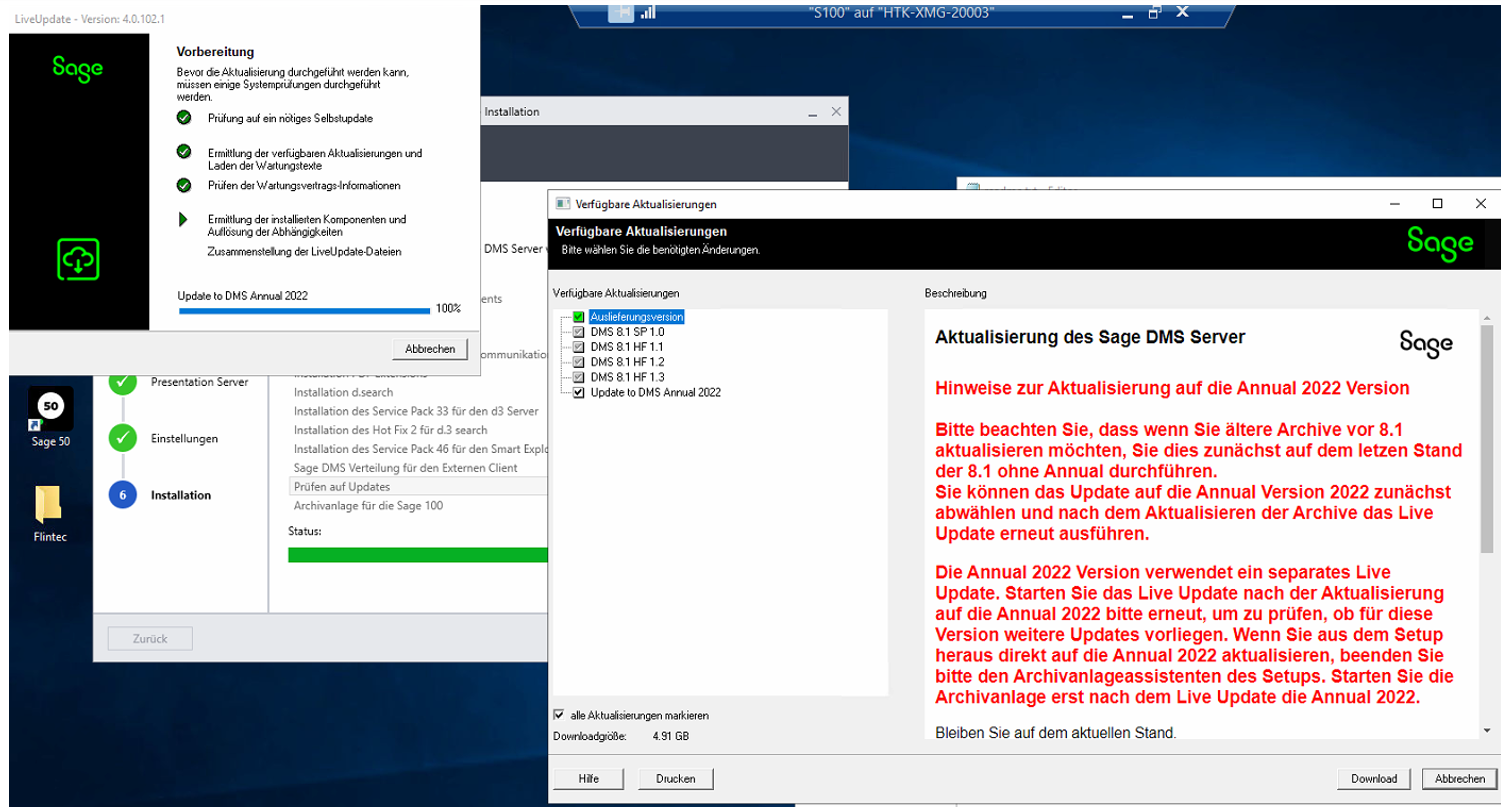Select the DMS 8.1 HF 1.2 tree entry
Viewport: 1501px width, 807px height.
click(627, 362)
